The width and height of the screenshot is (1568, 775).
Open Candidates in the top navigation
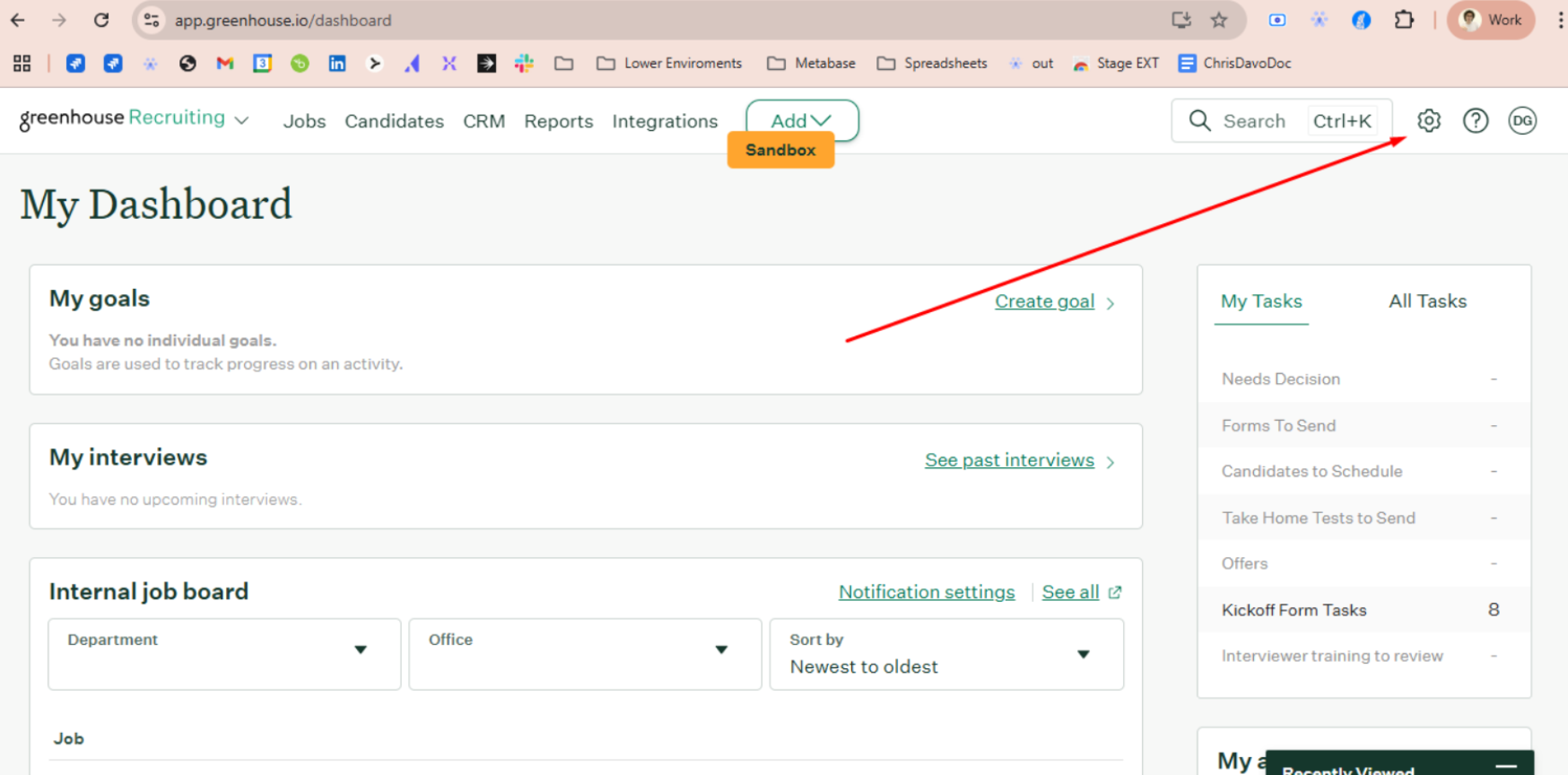(x=394, y=121)
